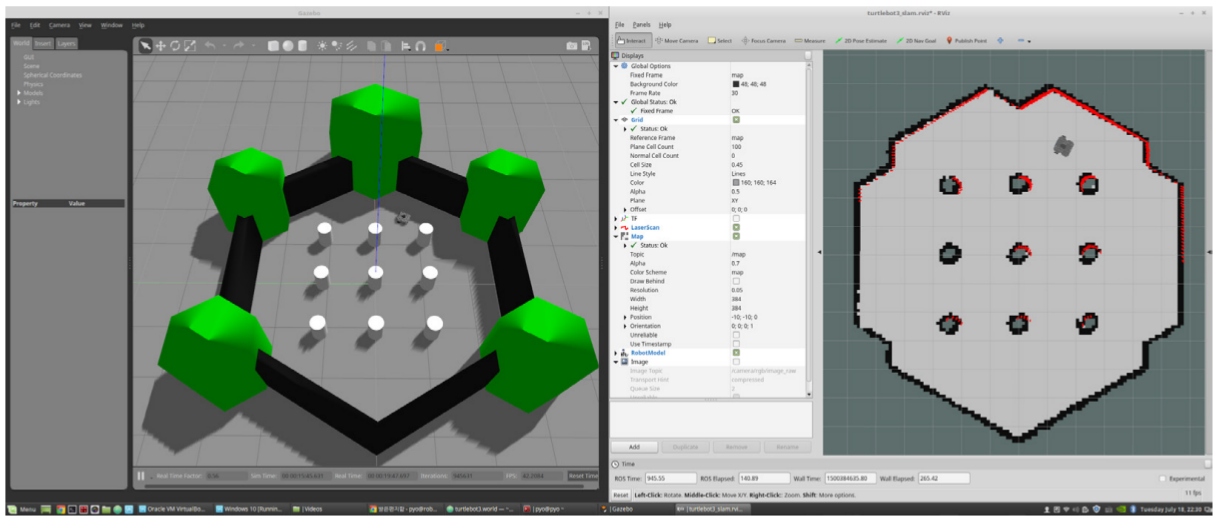Expand the Lights tree item
Image resolution: width=1217 pixels, height=522 pixels.
19,102
